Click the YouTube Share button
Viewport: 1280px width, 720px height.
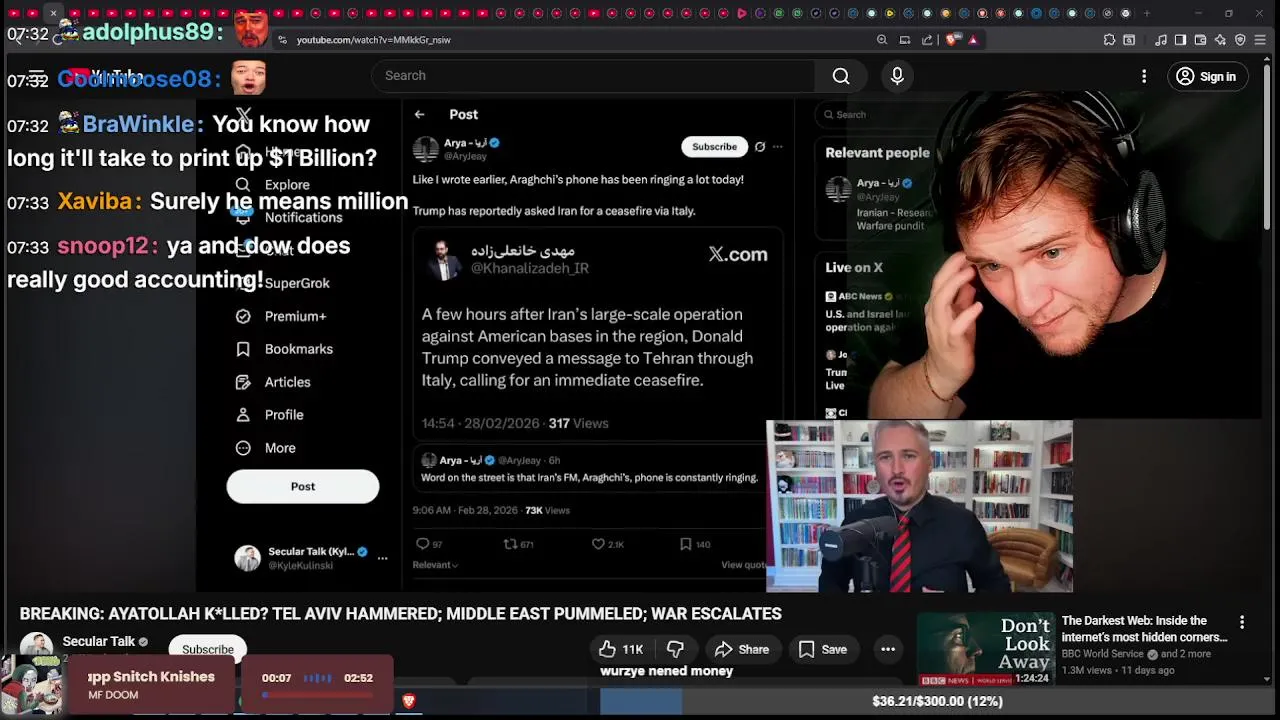pos(742,649)
